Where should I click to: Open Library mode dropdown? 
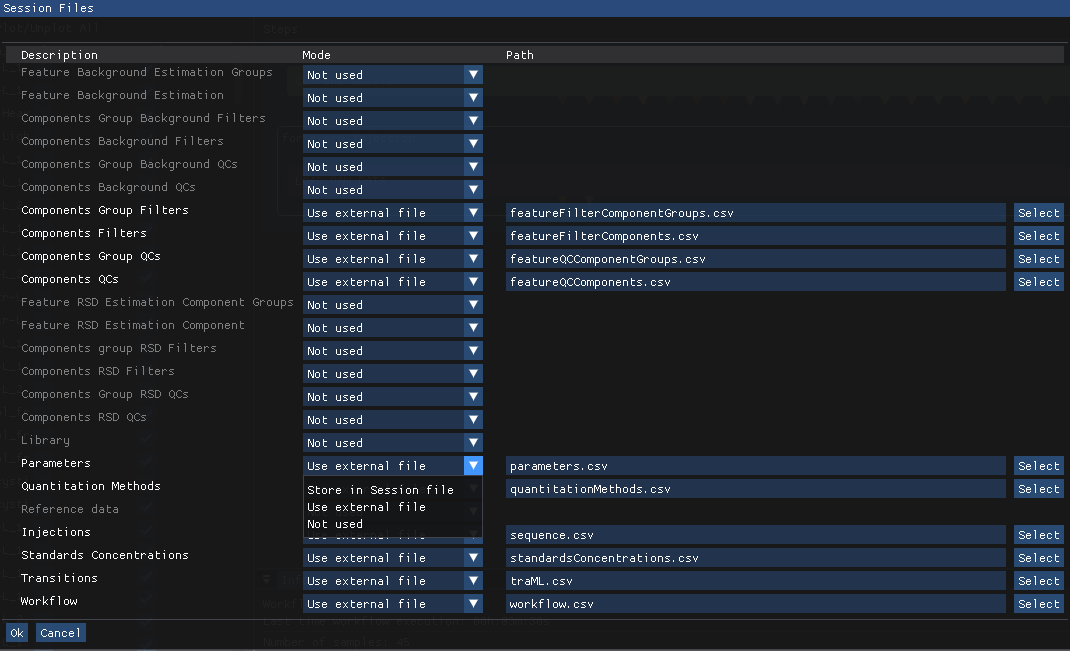(x=392, y=443)
